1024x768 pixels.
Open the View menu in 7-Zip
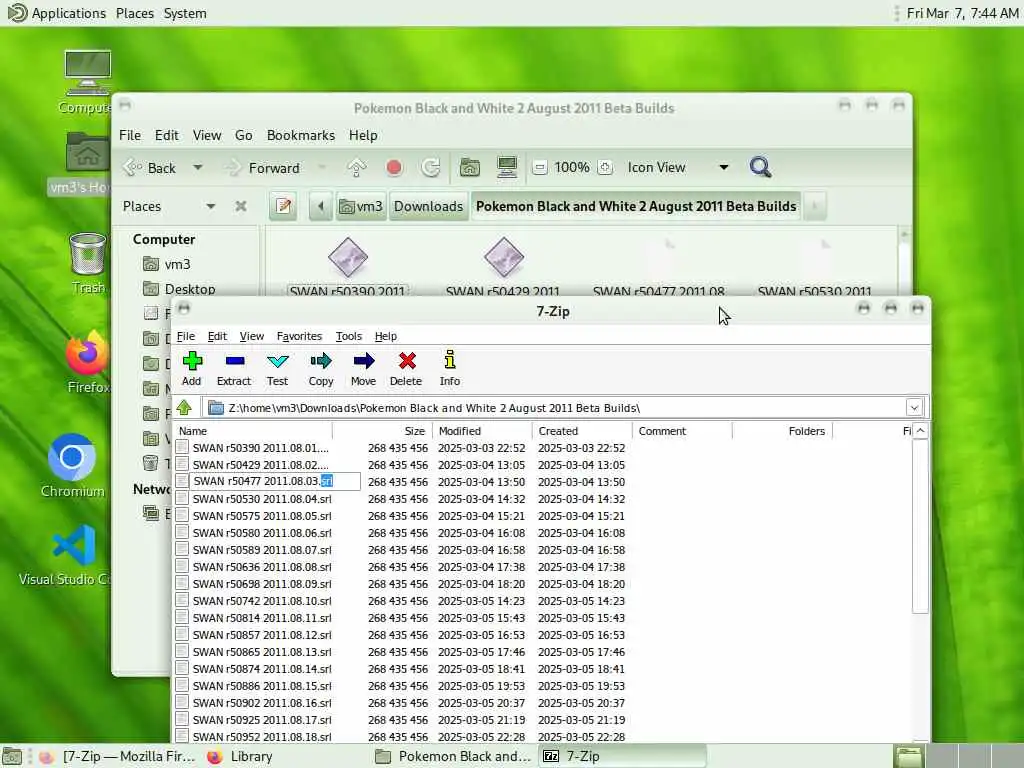pos(251,336)
